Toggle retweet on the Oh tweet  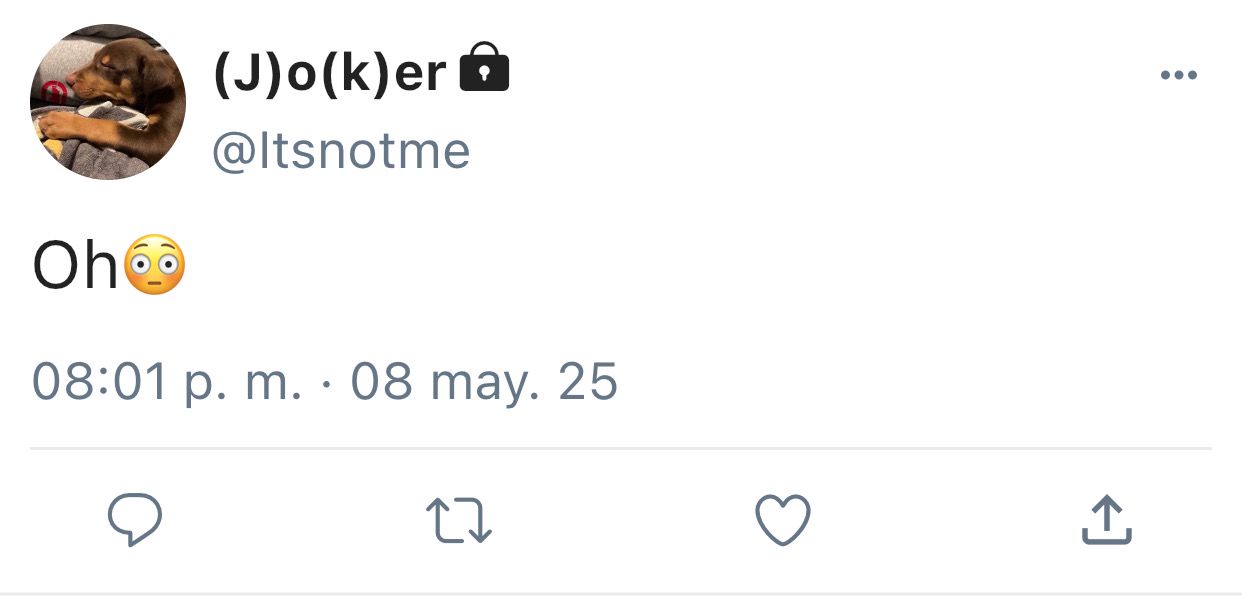(459, 522)
